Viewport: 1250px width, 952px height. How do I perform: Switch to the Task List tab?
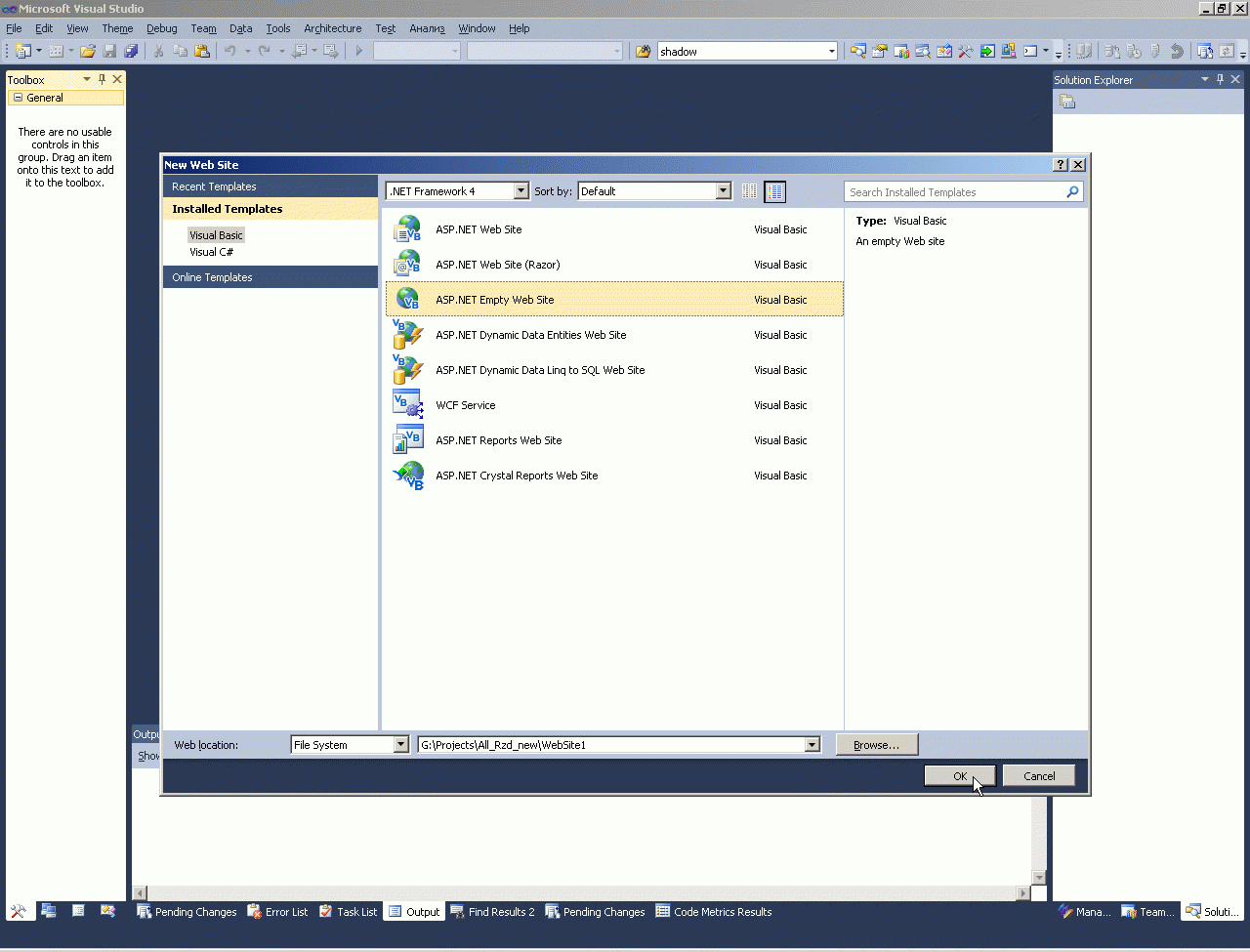click(348, 912)
